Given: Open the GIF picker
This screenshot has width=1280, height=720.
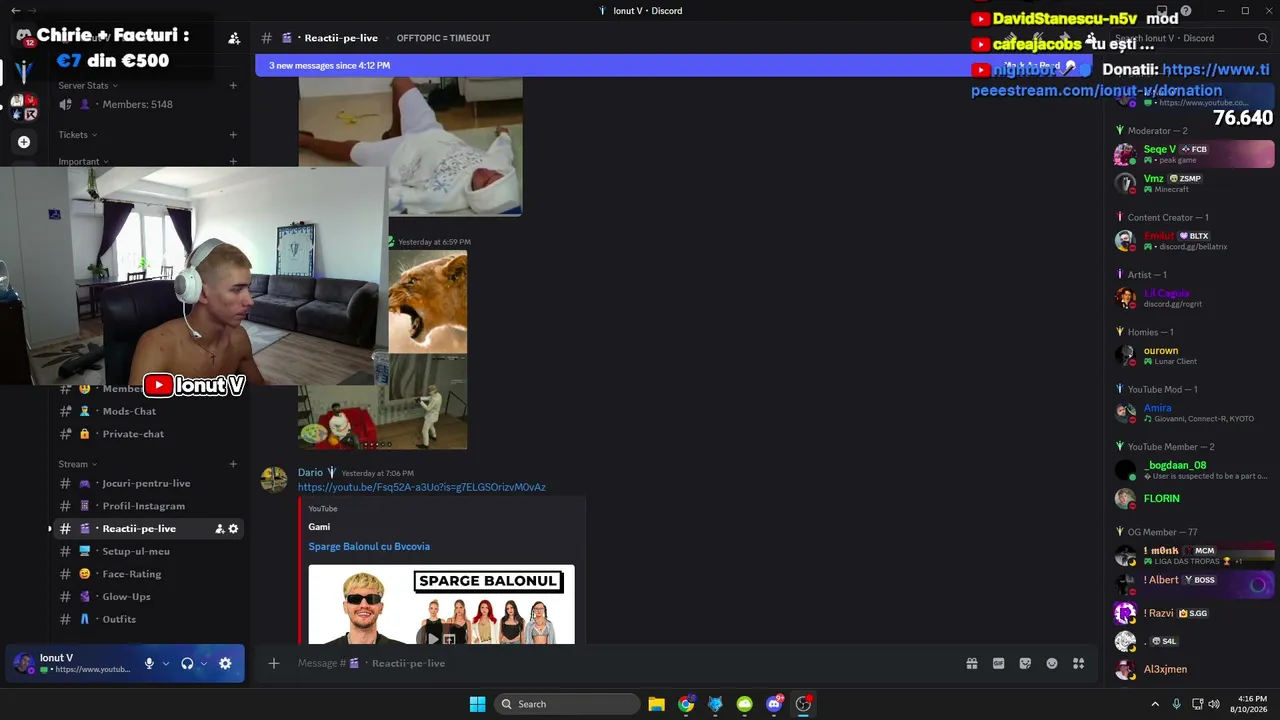Looking at the screenshot, I should 998,663.
